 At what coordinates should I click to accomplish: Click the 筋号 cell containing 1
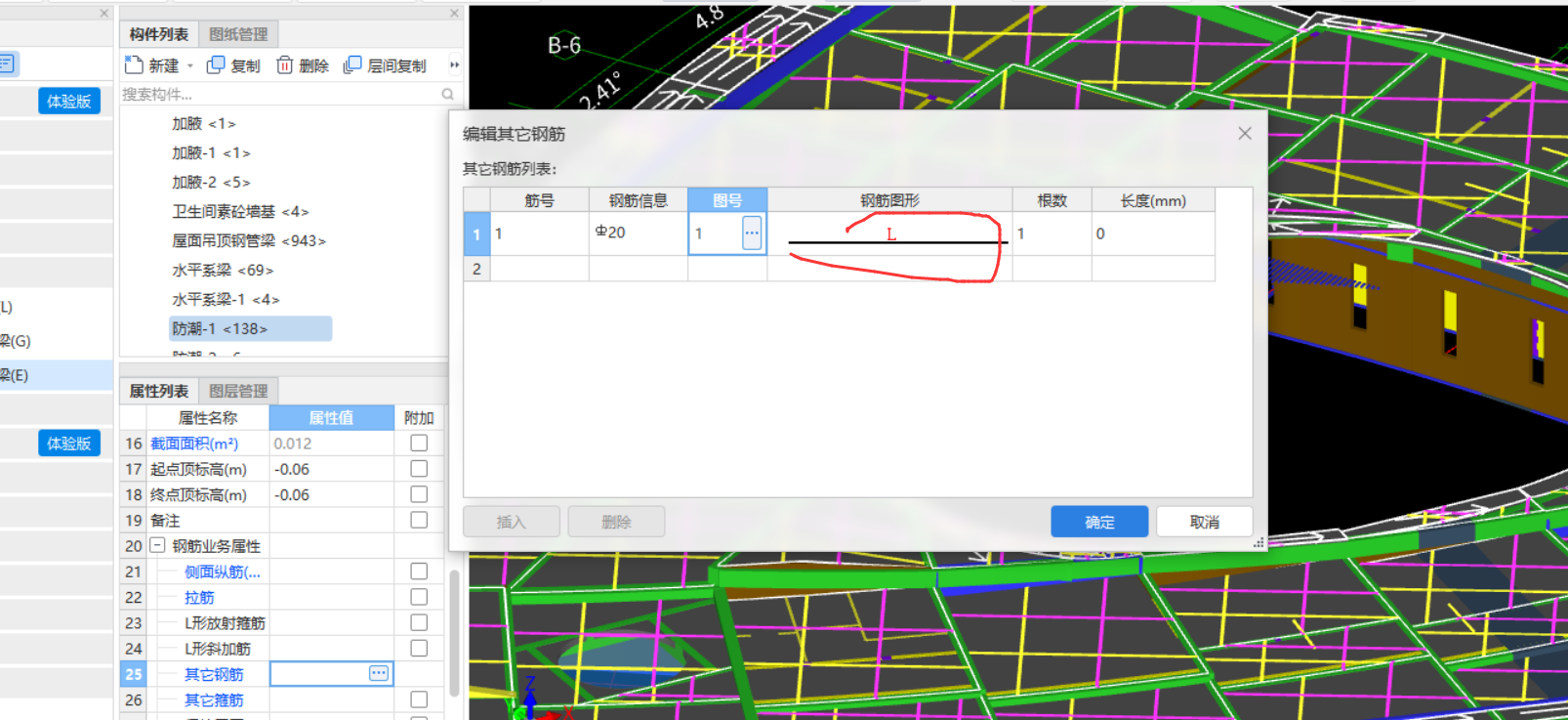539,233
